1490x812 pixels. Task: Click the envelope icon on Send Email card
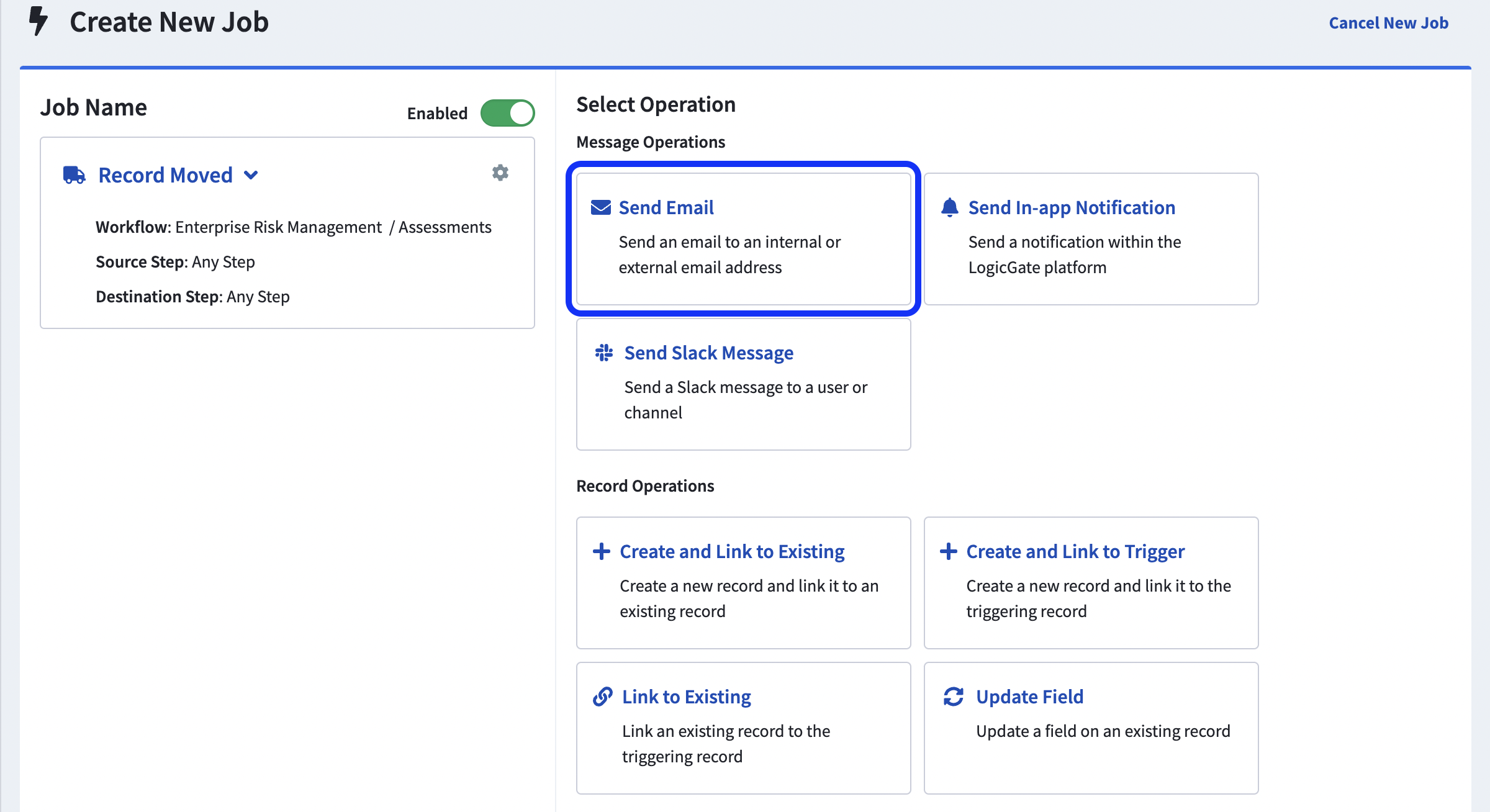pos(600,207)
